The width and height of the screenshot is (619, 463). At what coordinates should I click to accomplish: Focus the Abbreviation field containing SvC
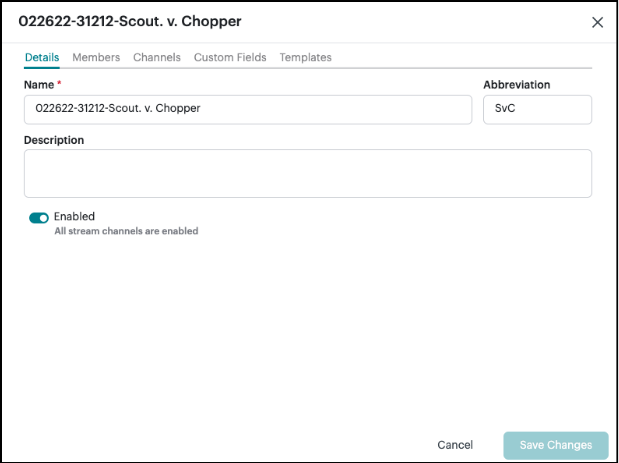(x=537, y=109)
